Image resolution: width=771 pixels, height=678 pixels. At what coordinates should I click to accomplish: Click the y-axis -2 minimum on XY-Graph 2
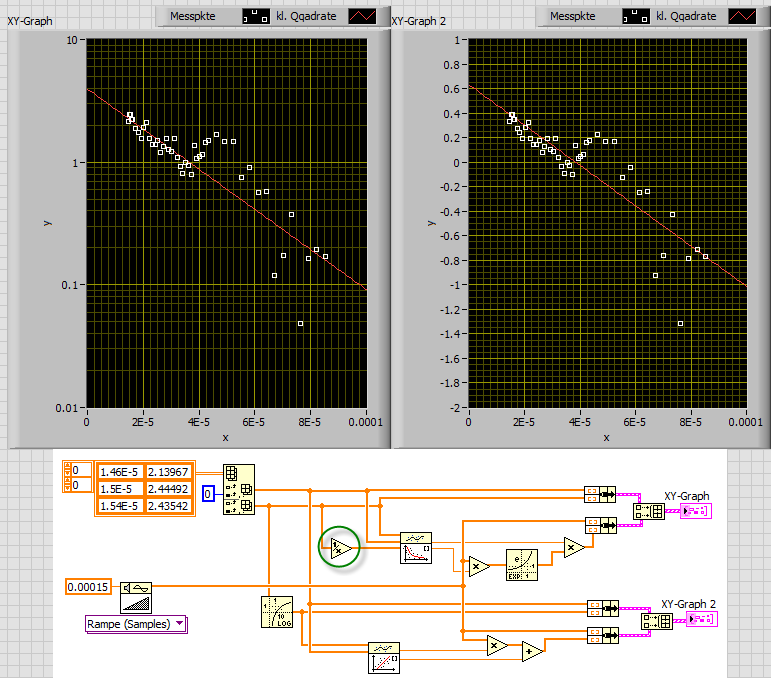[x=455, y=408]
